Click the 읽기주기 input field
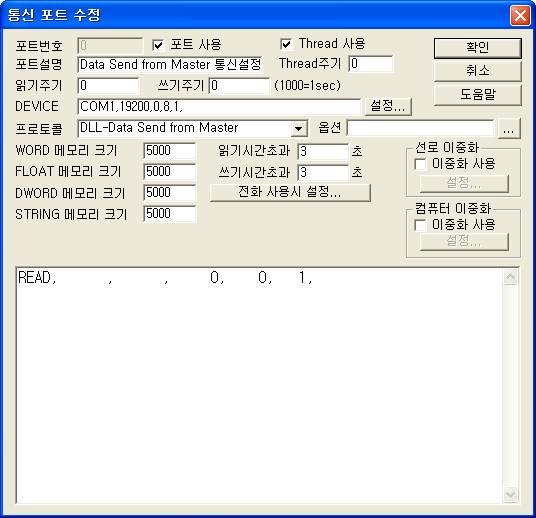 pos(108,86)
